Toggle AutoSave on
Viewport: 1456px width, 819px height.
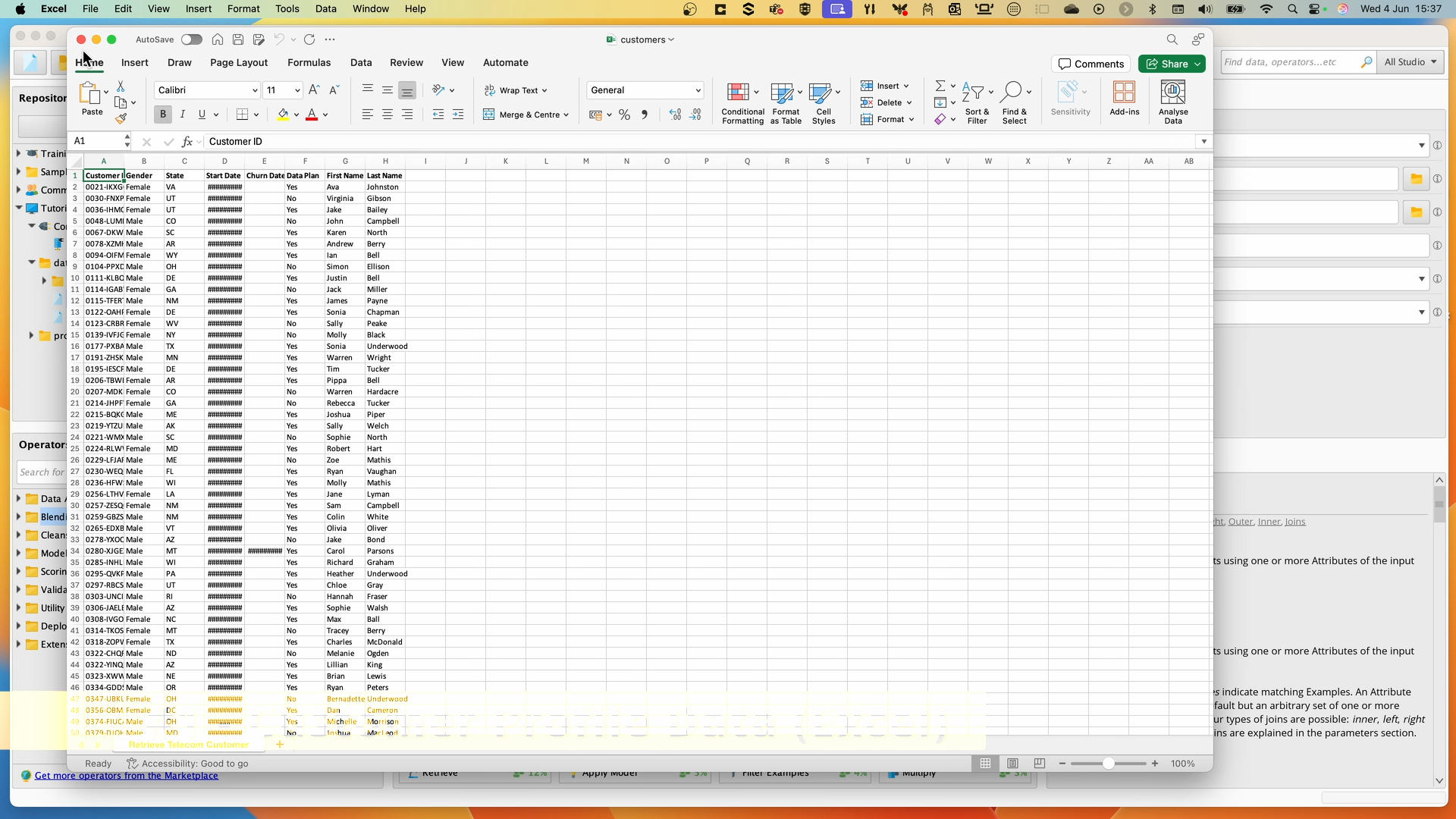pyautogui.click(x=191, y=39)
